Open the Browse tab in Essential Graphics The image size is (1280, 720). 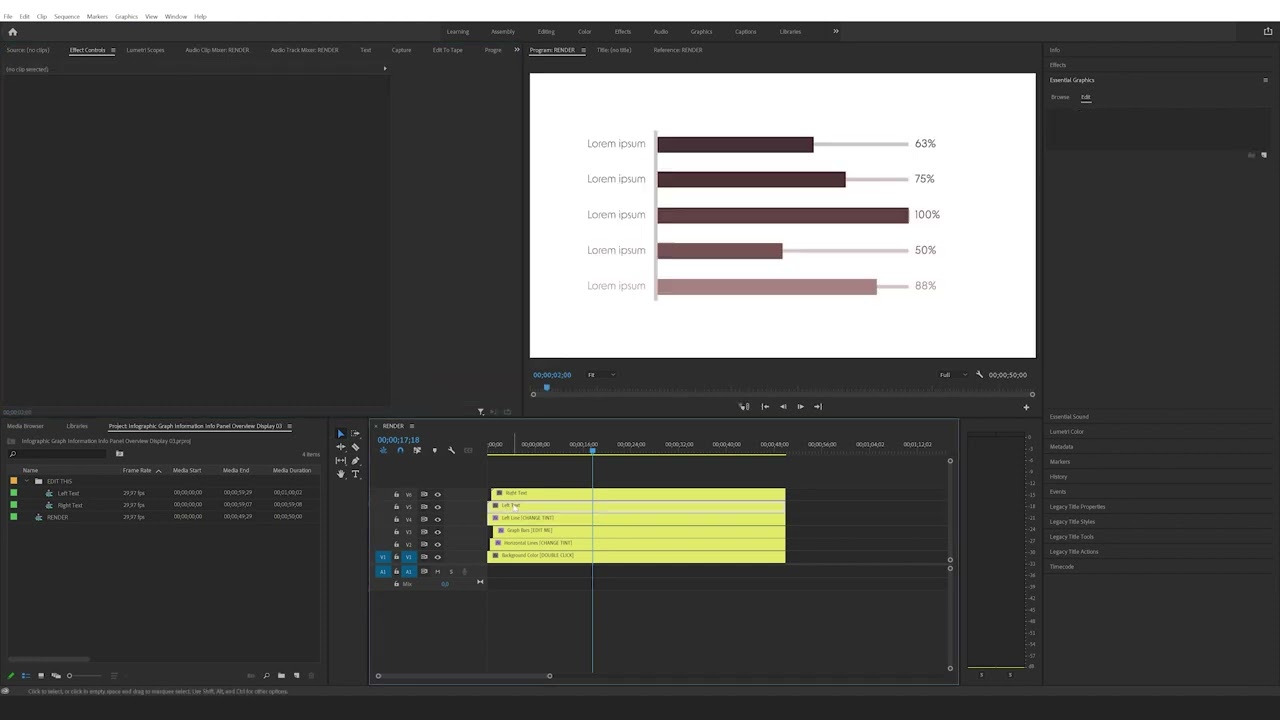click(x=1060, y=97)
